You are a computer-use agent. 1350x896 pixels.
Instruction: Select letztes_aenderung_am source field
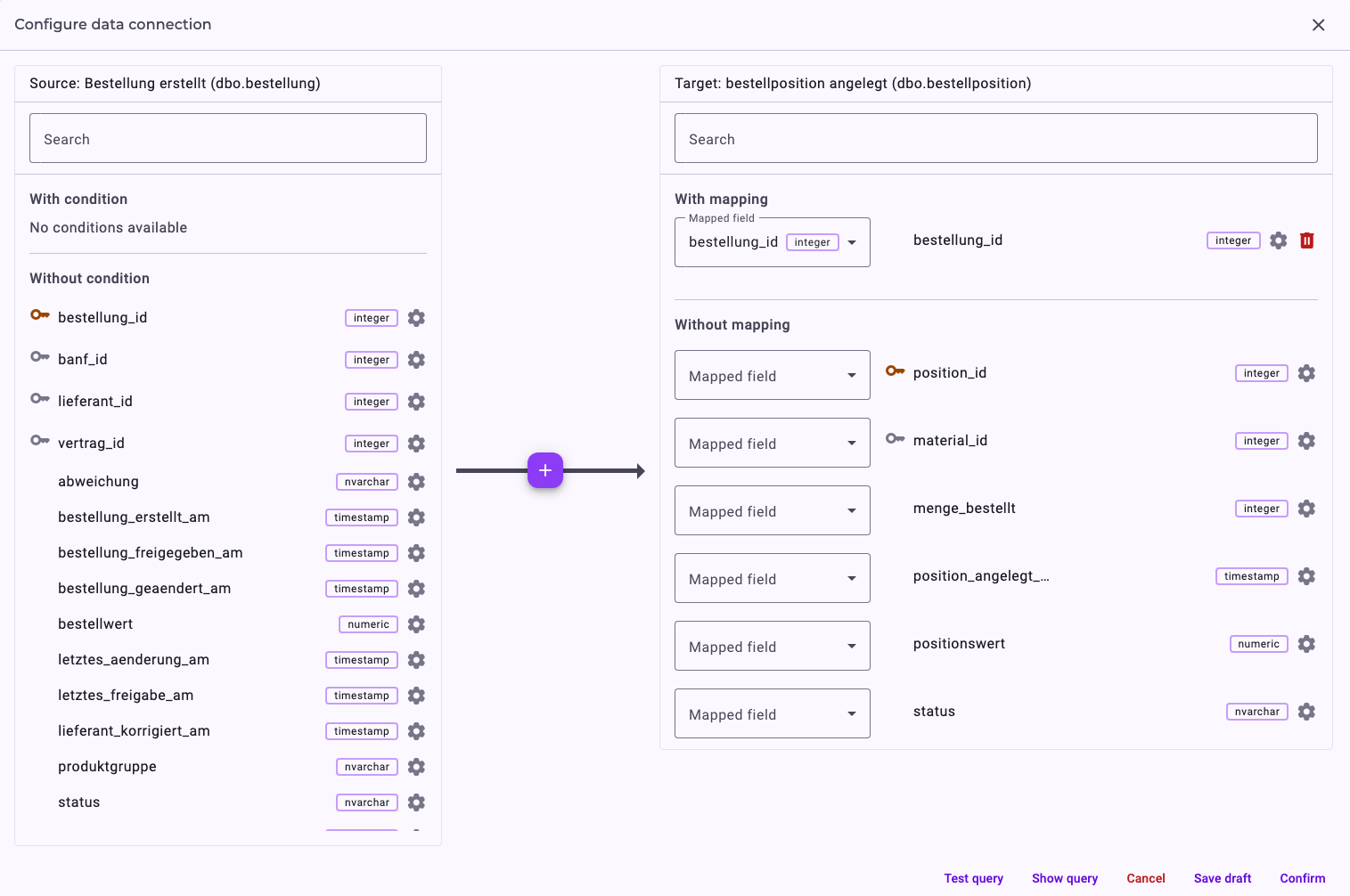[134, 660]
